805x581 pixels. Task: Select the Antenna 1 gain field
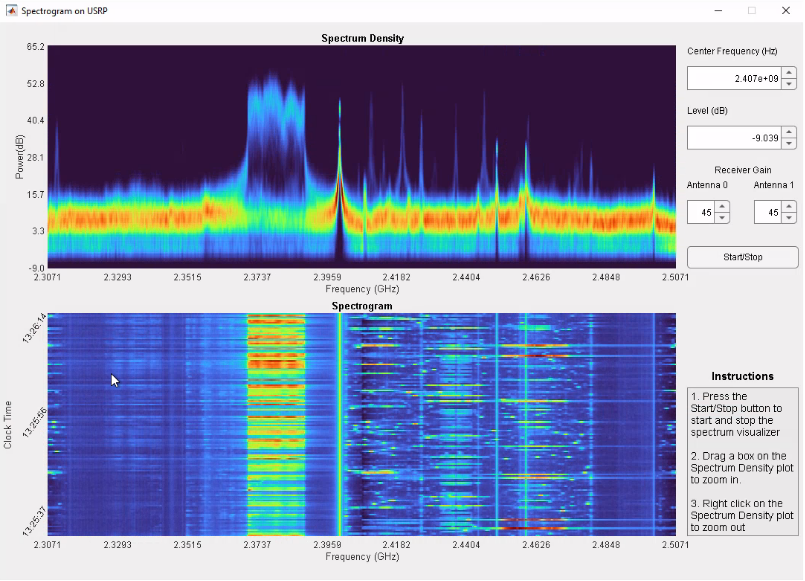(768, 212)
